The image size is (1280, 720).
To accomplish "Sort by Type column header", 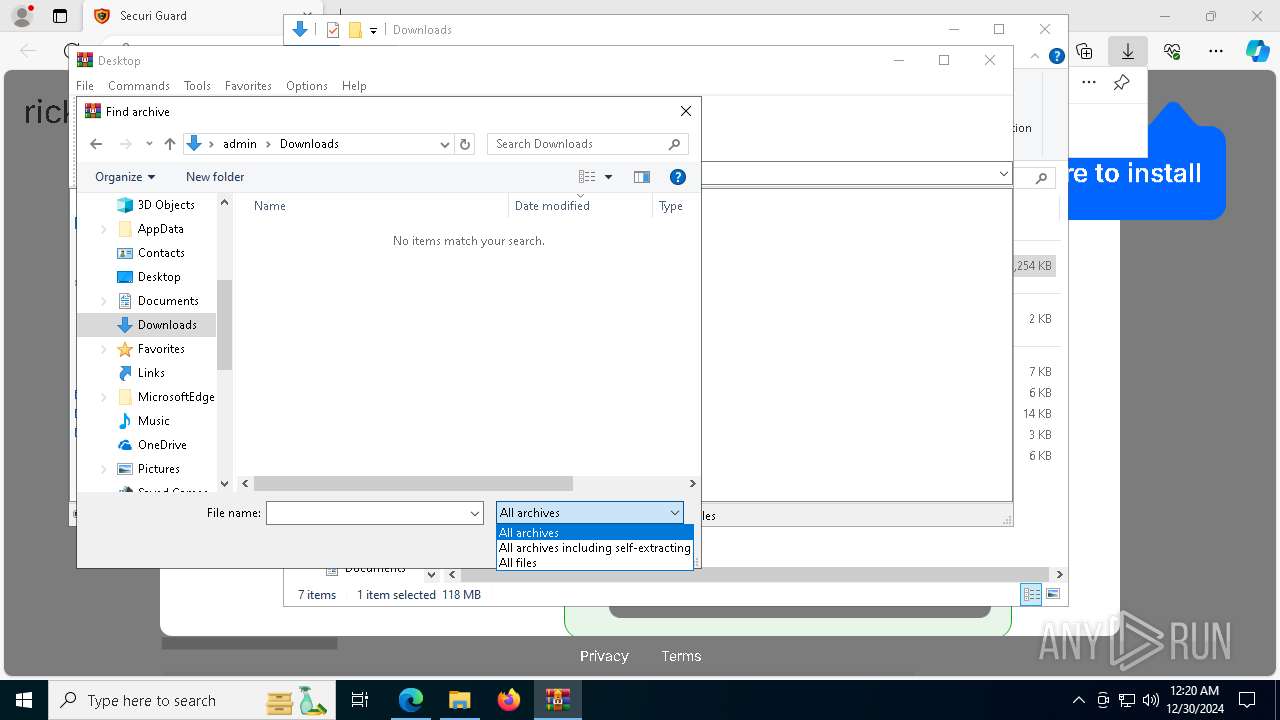I will (673, 206).
